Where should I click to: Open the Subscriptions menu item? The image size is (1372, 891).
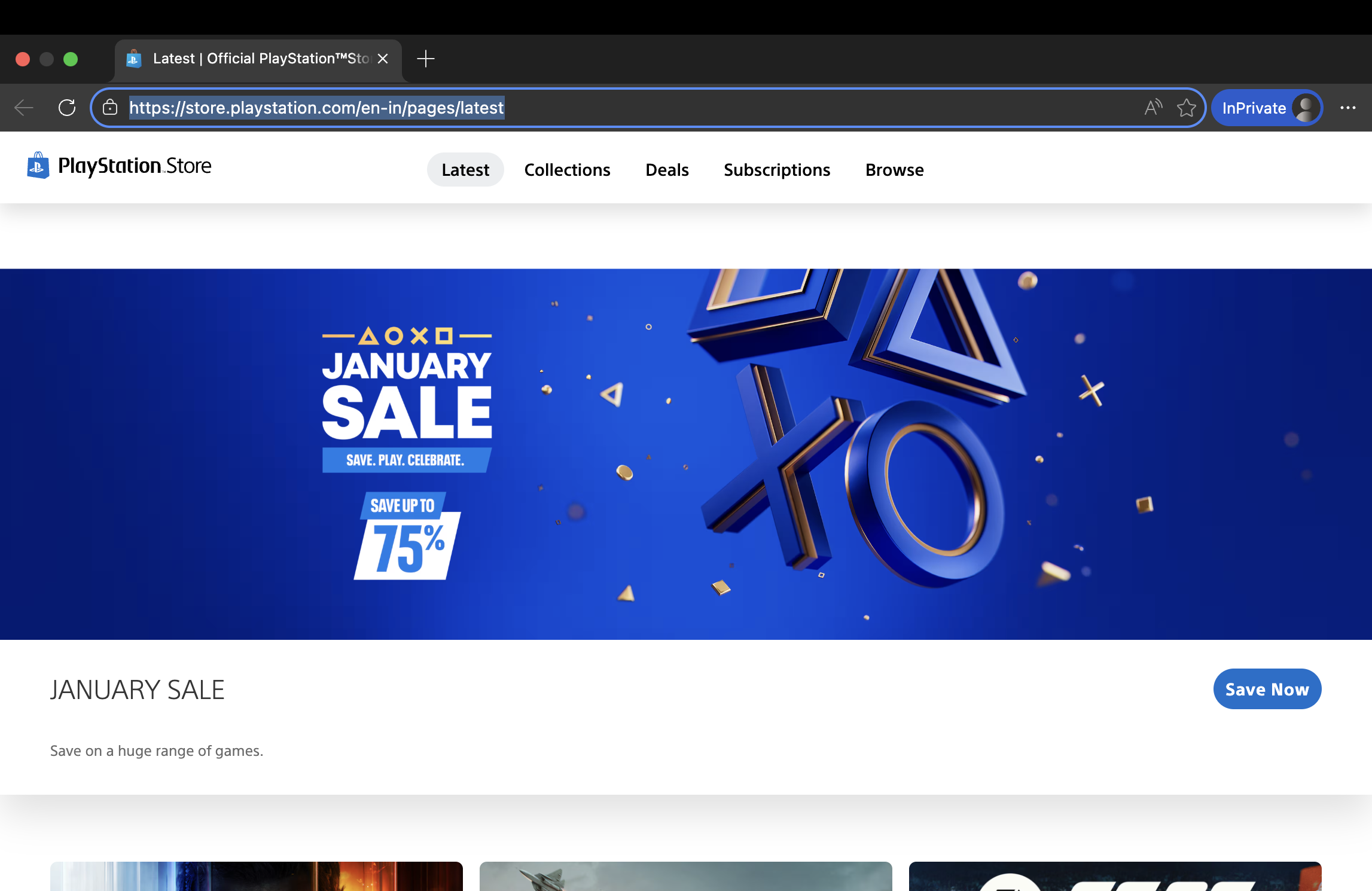[x=776, y=170]
